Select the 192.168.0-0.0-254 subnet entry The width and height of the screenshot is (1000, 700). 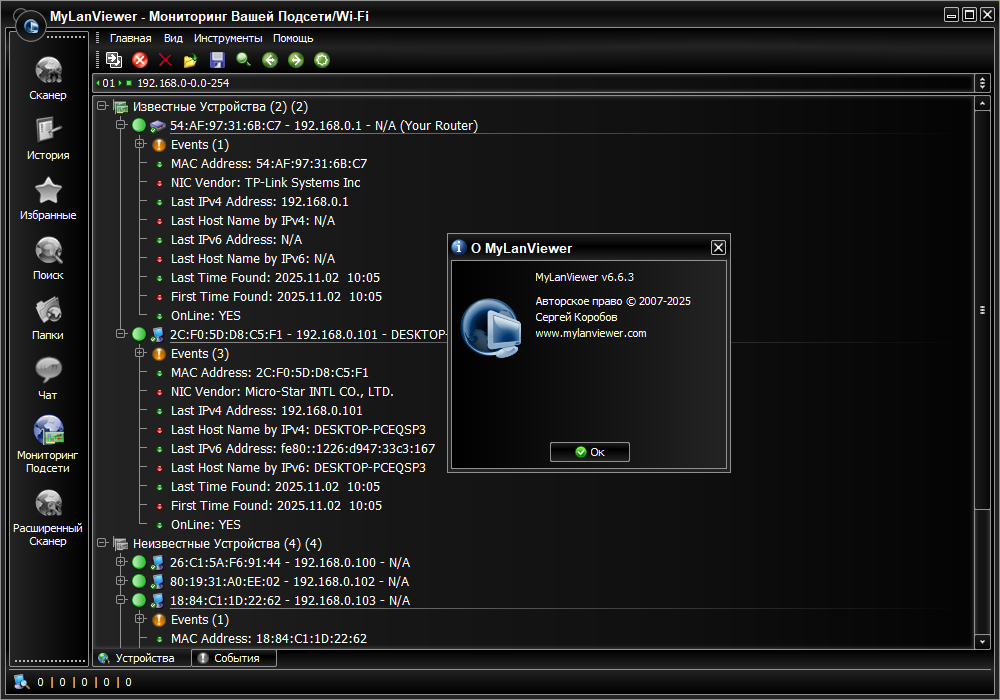click(x=183, y=83)
